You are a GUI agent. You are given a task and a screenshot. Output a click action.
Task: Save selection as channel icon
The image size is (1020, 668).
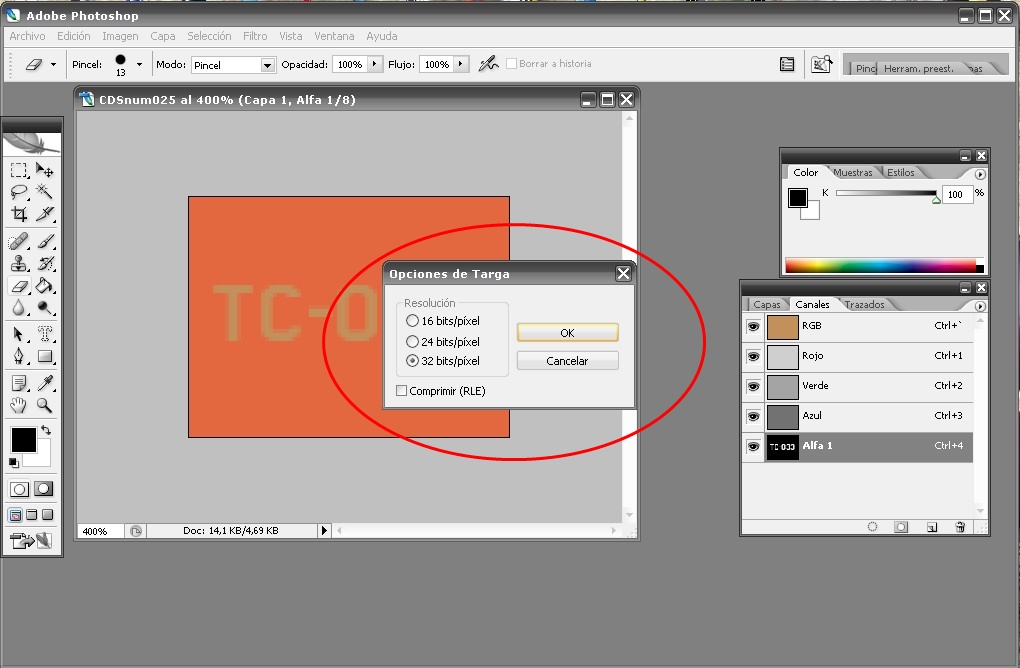[x=901, y=527]
